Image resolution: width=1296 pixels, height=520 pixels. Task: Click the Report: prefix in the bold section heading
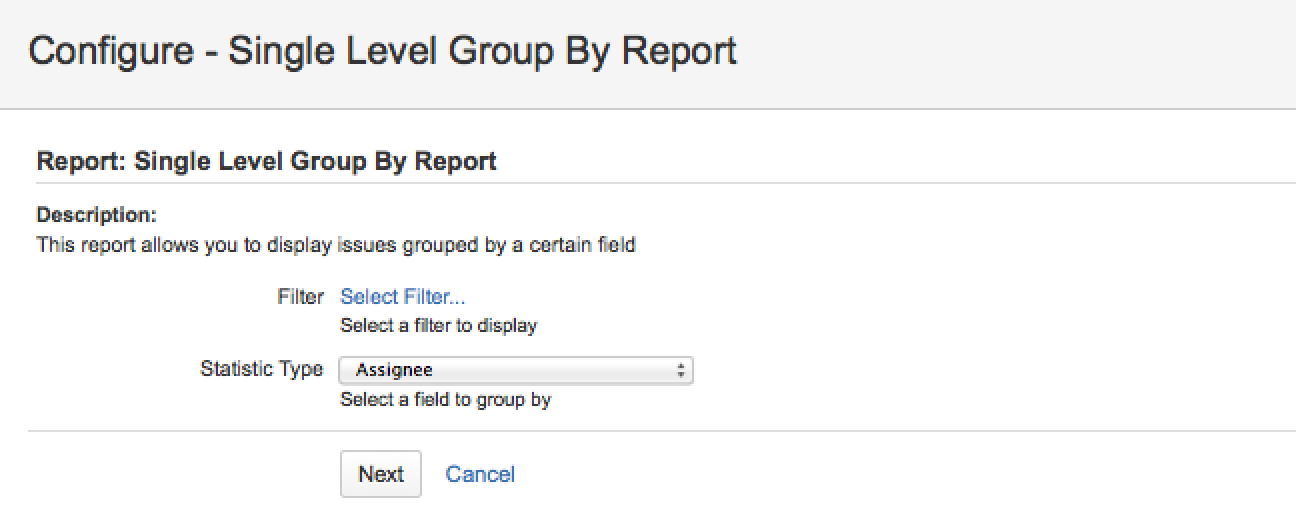coord(80,161)
